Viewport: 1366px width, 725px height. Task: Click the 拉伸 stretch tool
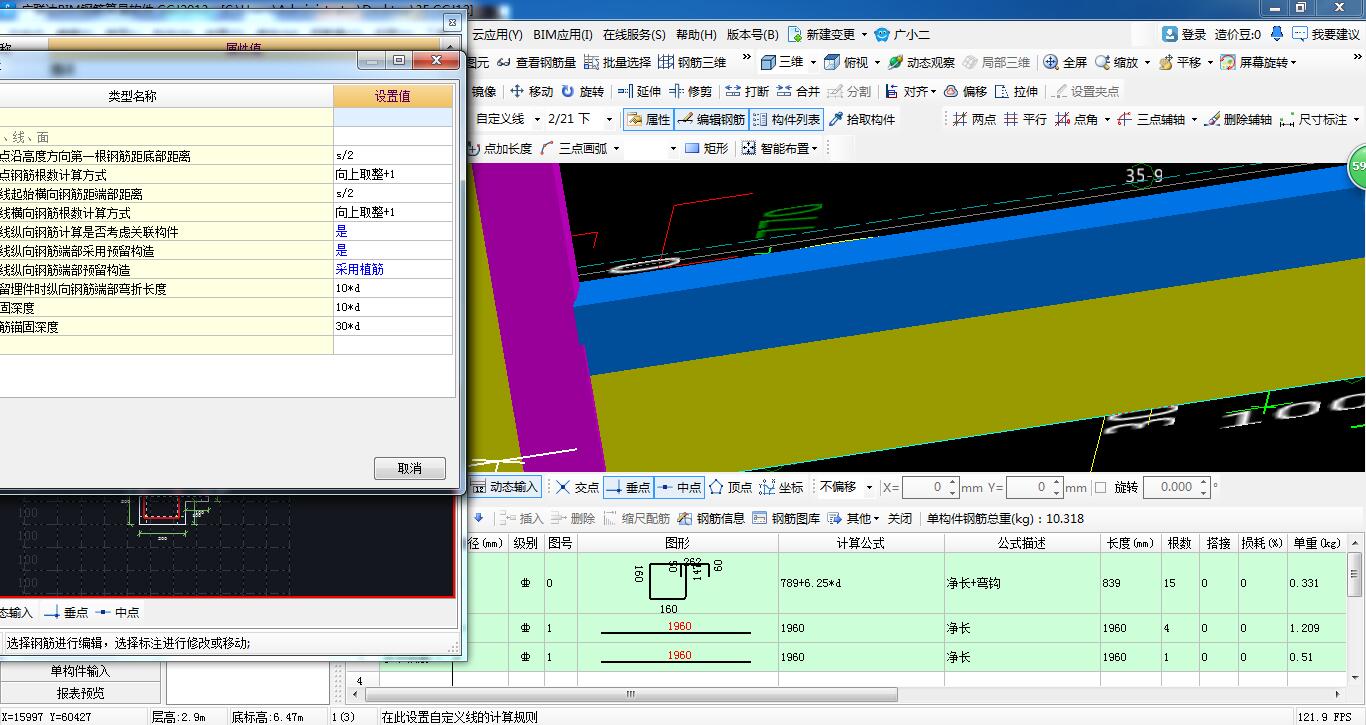click(x=1016, y=91)
